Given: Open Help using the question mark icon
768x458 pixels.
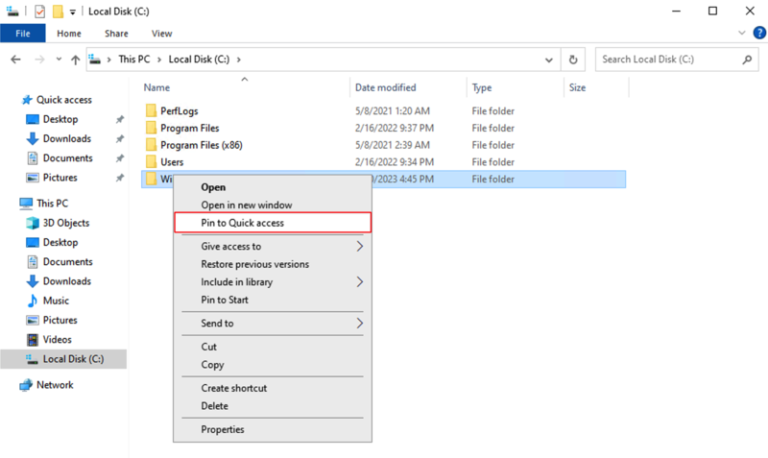Looking at the screenshot, I should tap(756, 33).
